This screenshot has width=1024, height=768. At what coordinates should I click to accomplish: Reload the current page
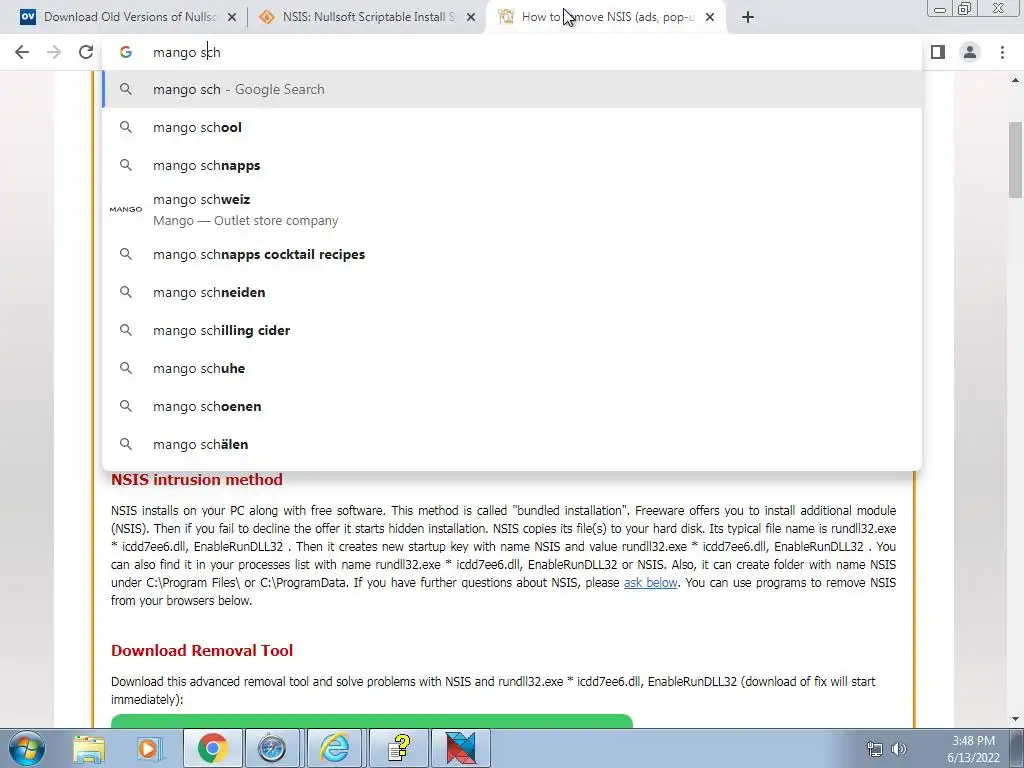coord(86,52)
